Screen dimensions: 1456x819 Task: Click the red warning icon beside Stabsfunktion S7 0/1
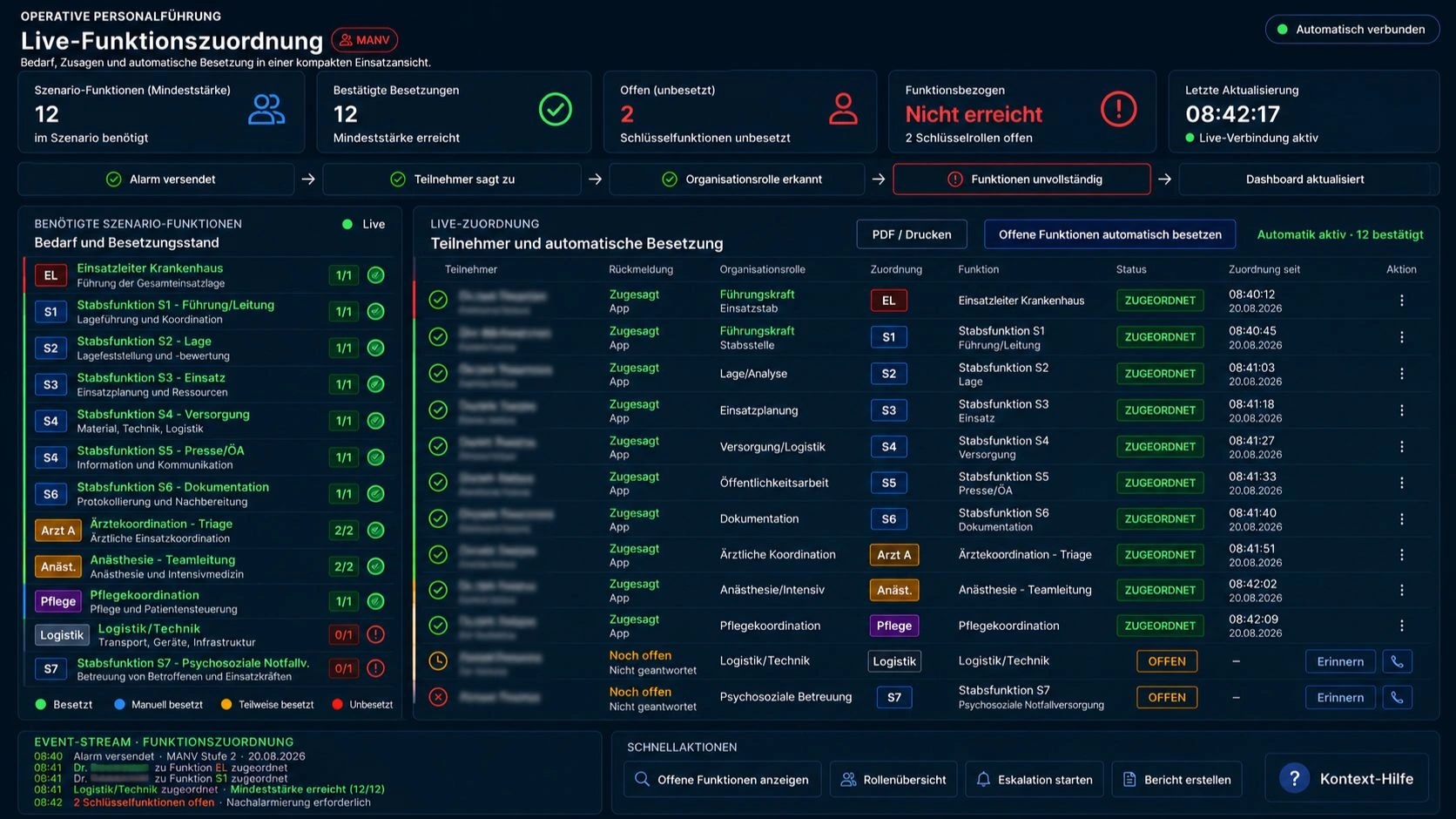[375, 668]
